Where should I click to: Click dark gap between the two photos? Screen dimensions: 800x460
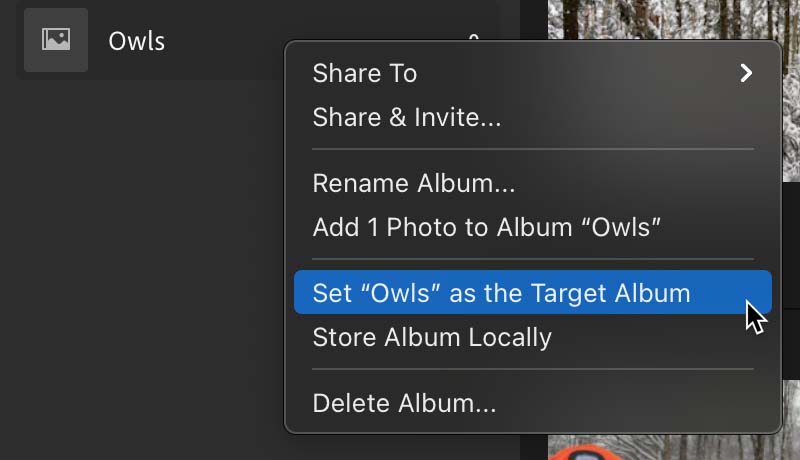[x=791, y=280]
